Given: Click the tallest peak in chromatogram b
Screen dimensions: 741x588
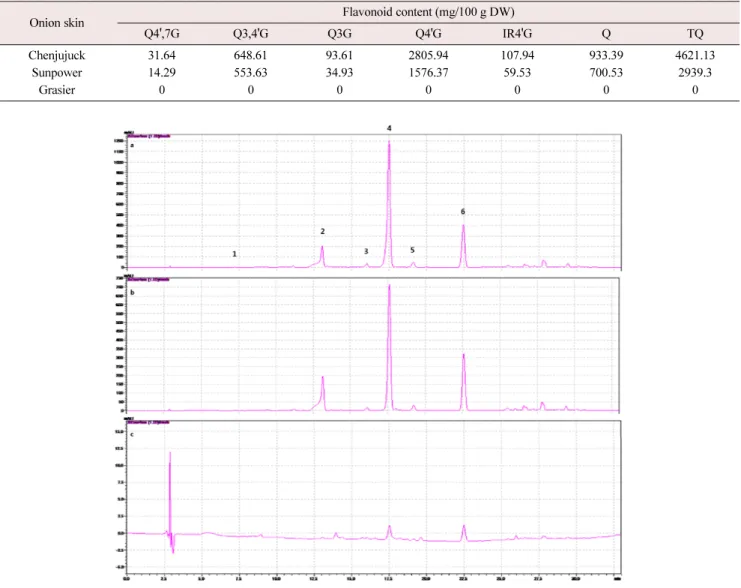Looking at the screenshot, I should (x=389, y=347).
